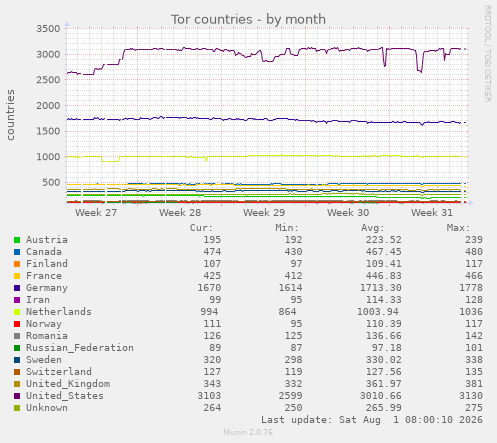Click the 'Switzerland' legend label

click(59, 372)
